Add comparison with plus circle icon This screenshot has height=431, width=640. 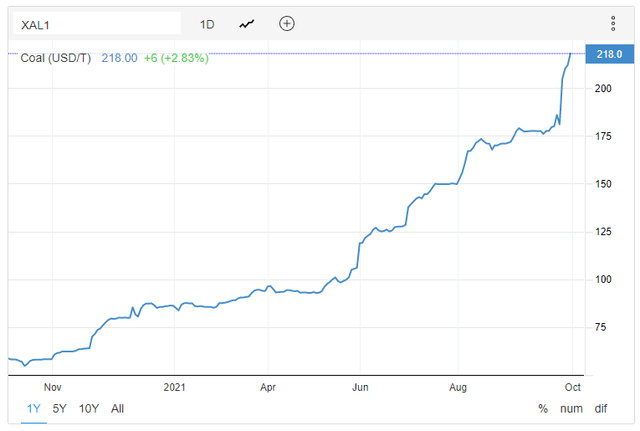(x=287, y=24)
